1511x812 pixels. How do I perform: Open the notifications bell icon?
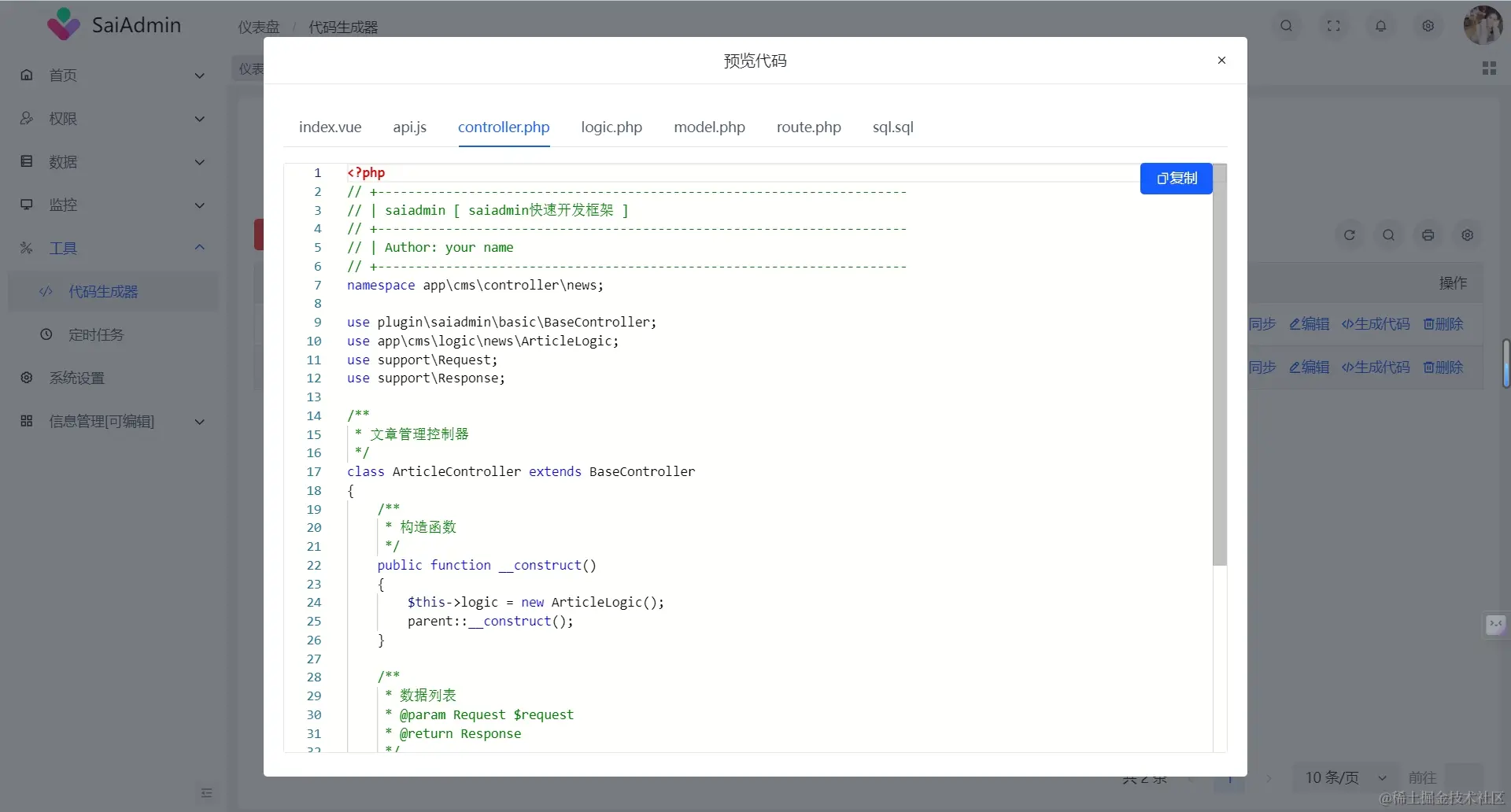1380,25
